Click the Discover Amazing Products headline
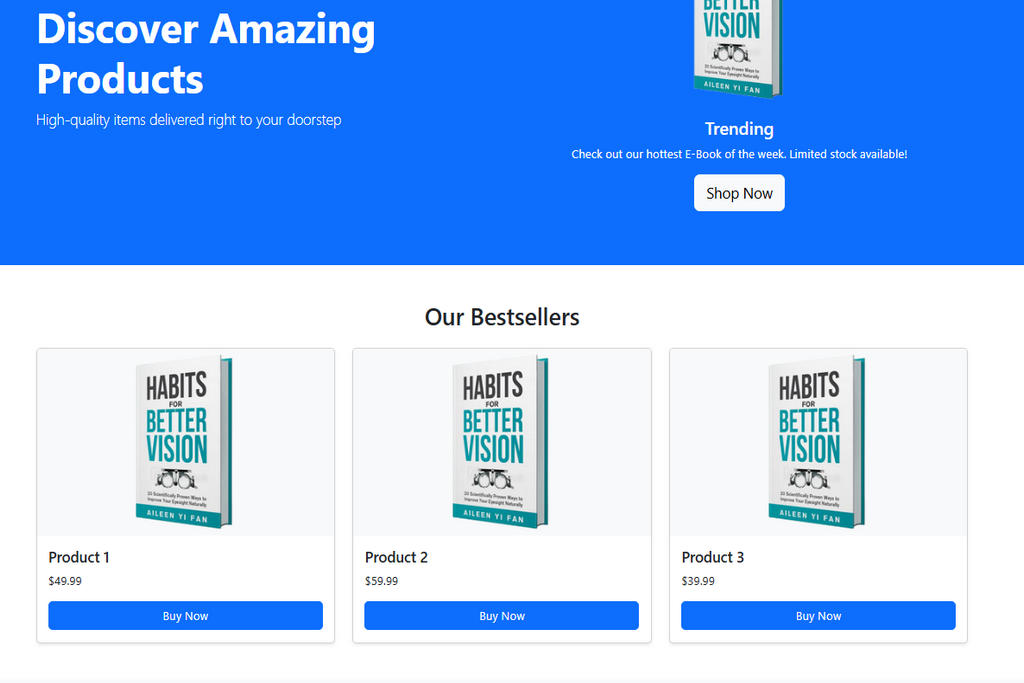Screen dimensions: 1024x683 click(x=206, y=54)
